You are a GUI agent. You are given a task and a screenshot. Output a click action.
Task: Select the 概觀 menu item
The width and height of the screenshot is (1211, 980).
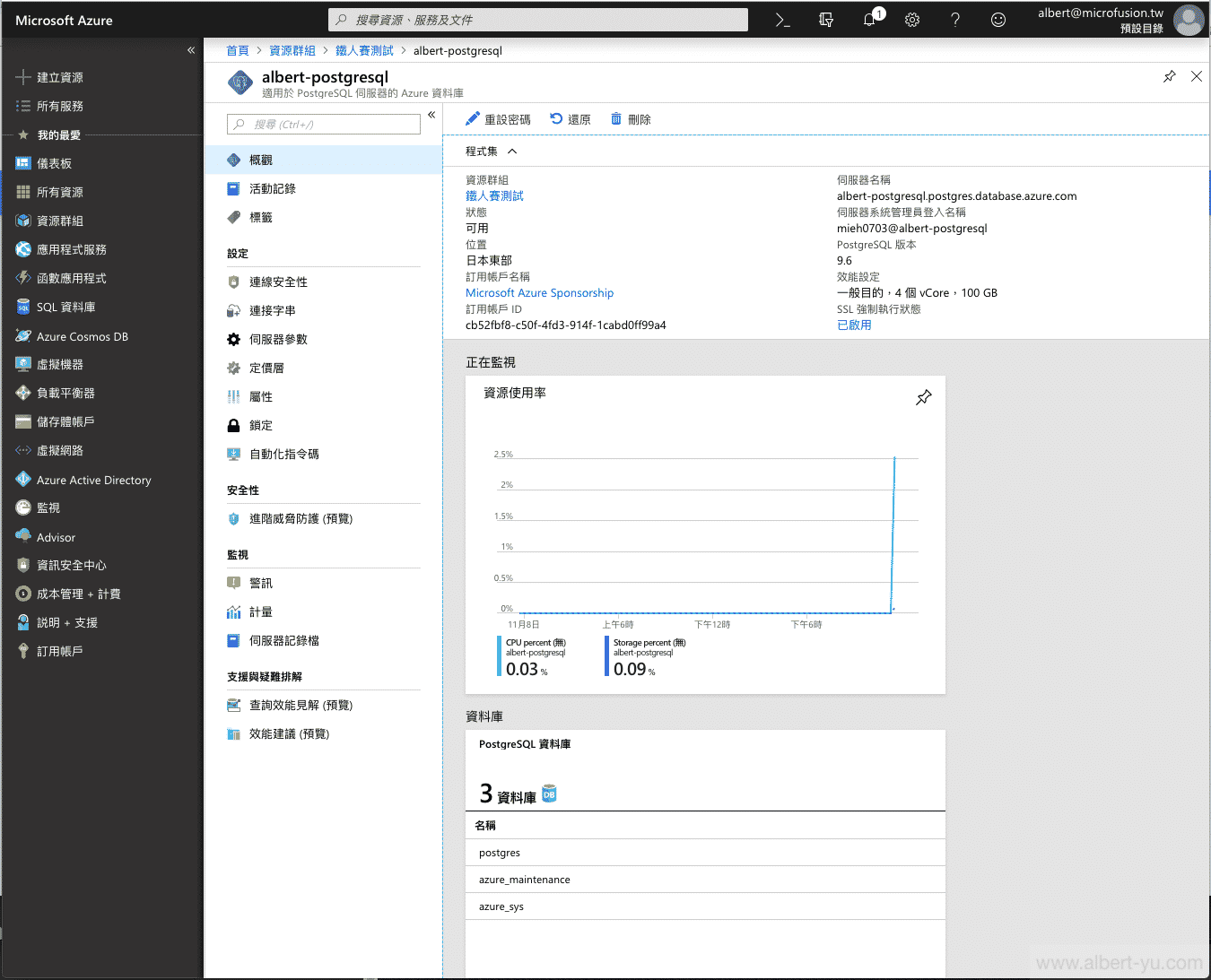pos(323,160)
